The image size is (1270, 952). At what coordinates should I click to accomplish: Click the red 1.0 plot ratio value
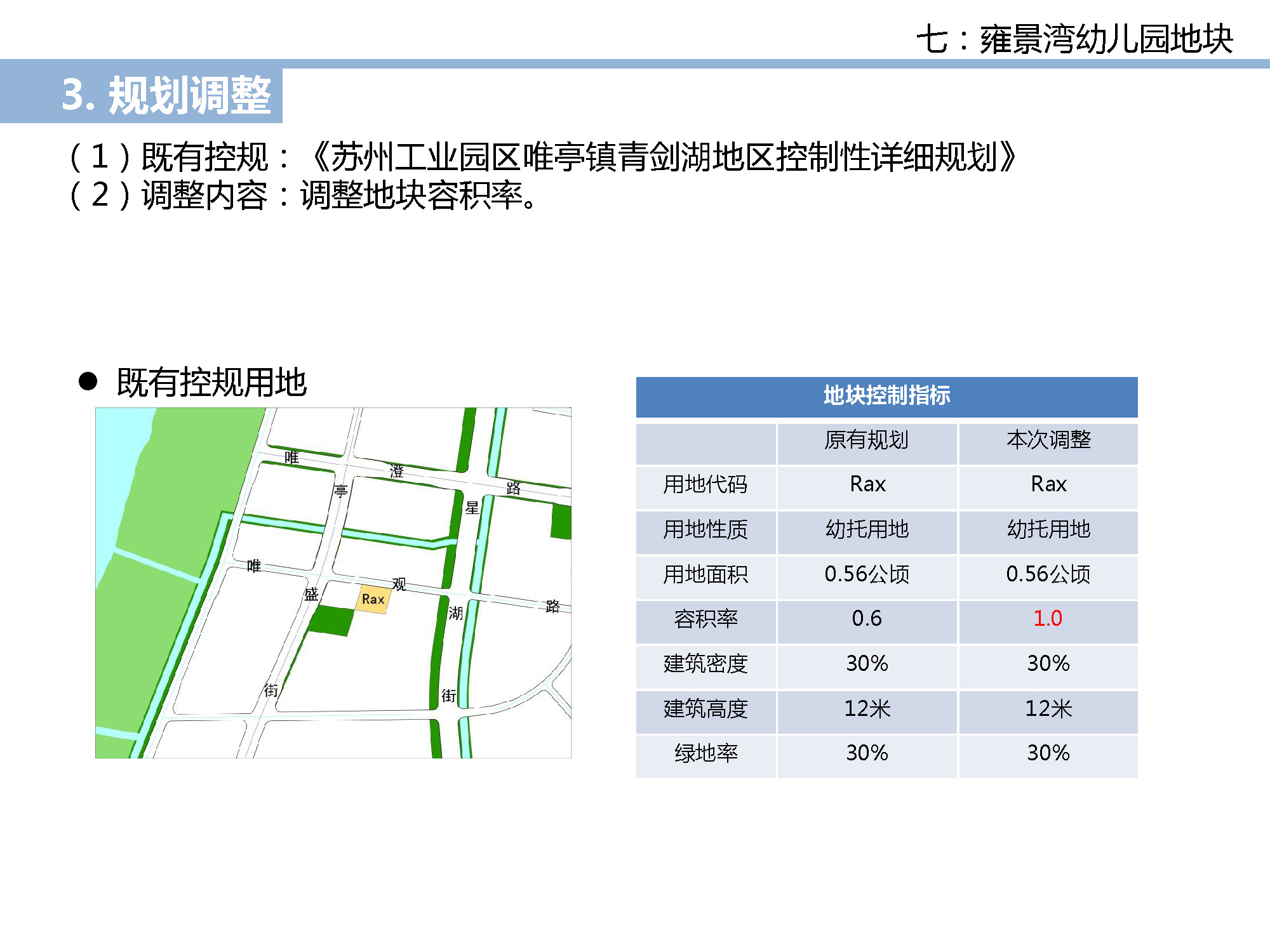[x=1047, y=618]
